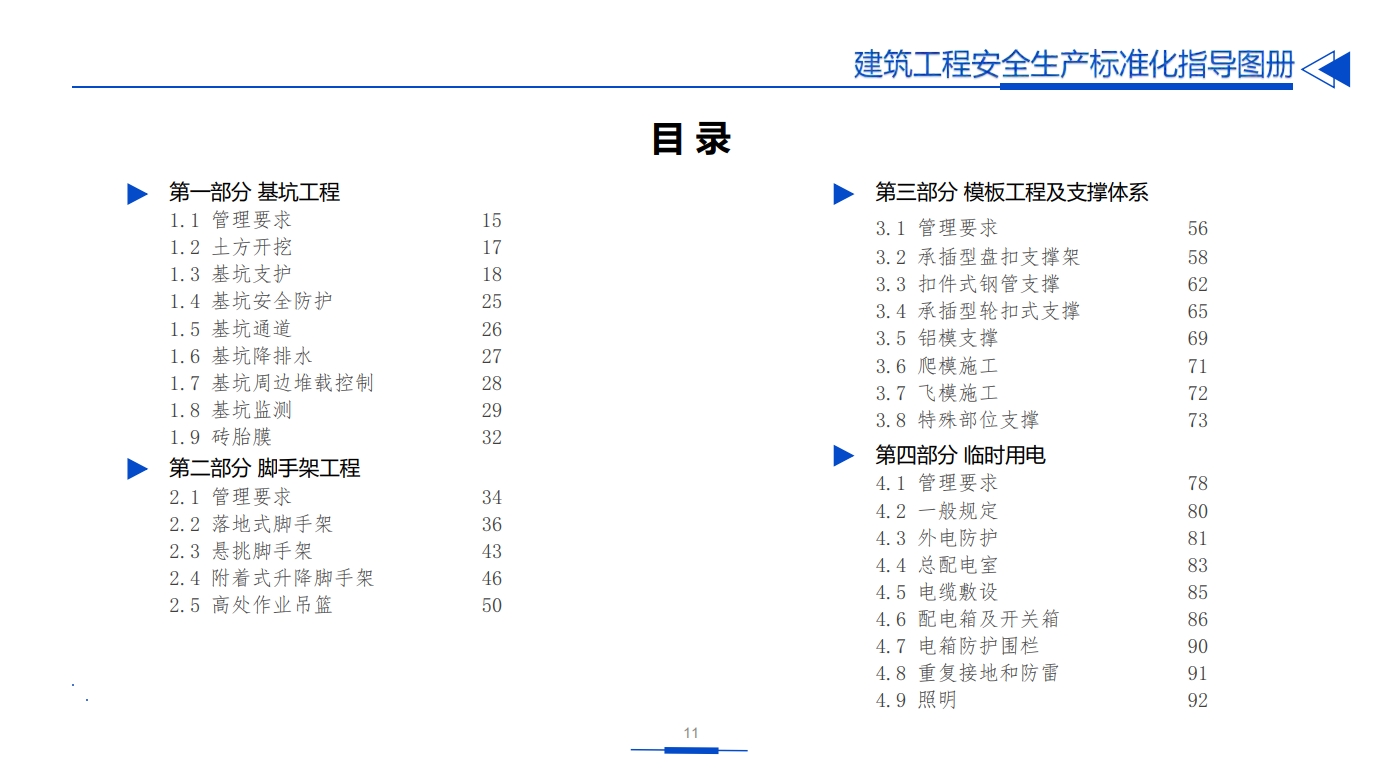Select entry 3.4 承插型轮扣式支撑
Image resolution: width=1385 pixels, height=769 pixels.
[x=978, y=311]
